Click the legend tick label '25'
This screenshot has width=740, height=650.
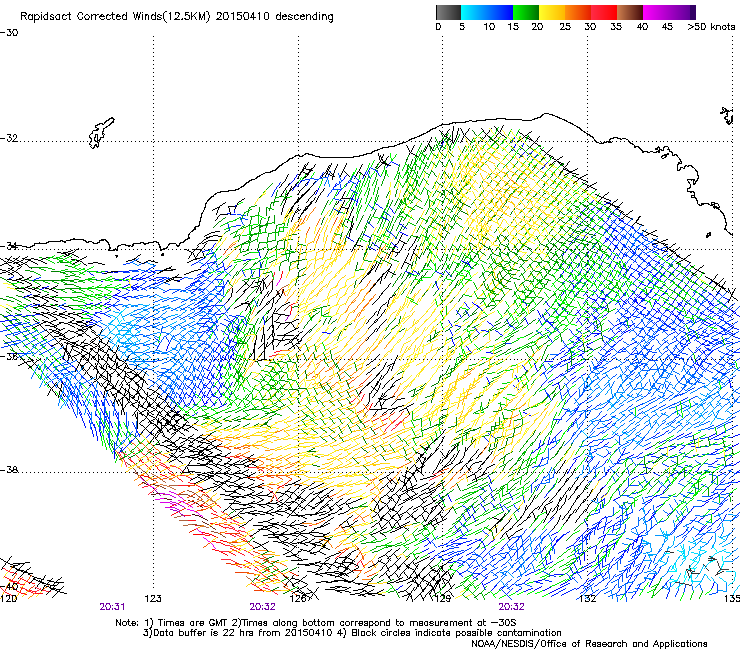tap(565, 27)
